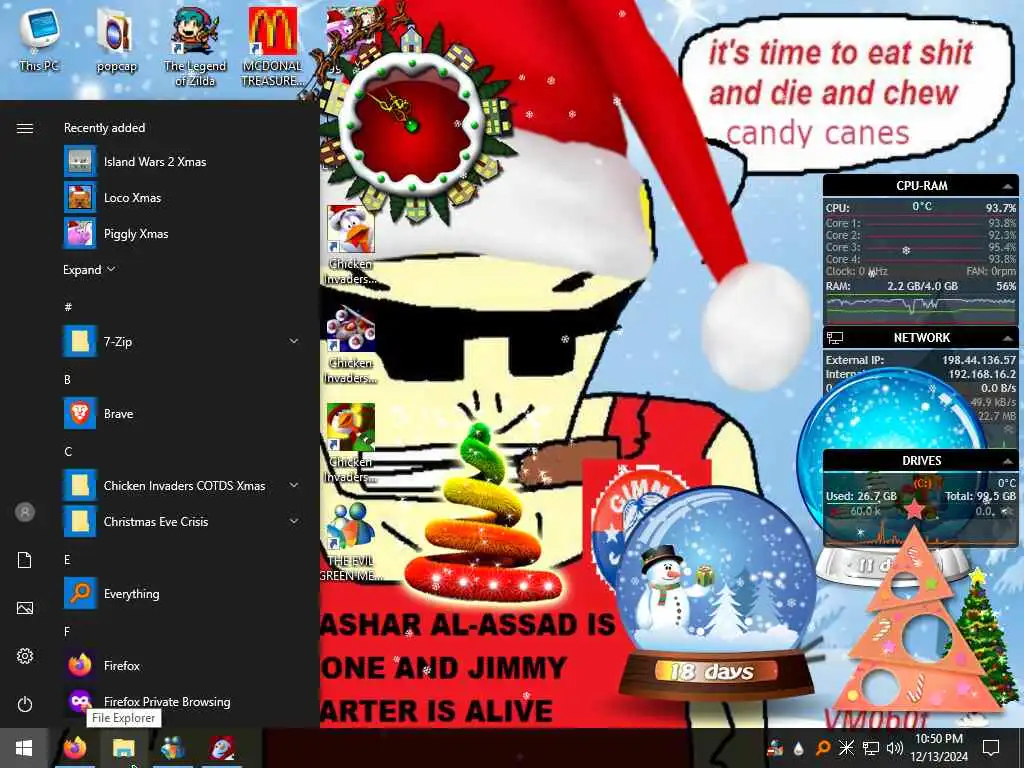The width and height of the screenshot is (1024, 768).
Task: Click the Windows Start button
Action: tap(24, 748)
